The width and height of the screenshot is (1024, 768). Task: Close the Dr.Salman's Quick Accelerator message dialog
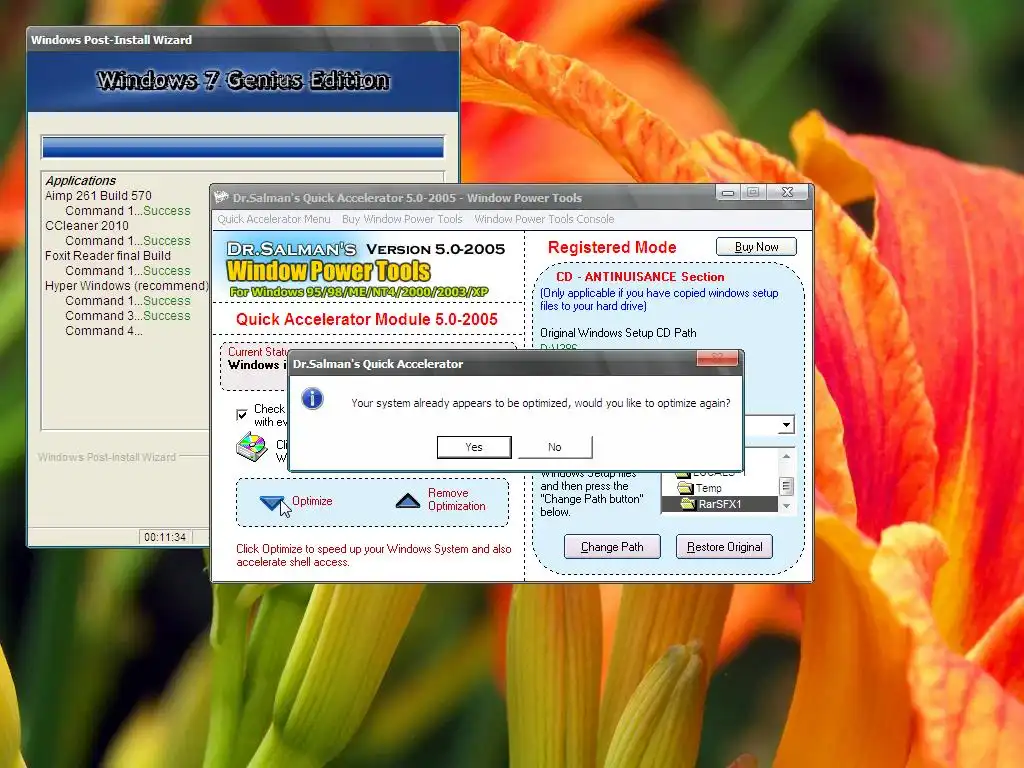[717, 357]
